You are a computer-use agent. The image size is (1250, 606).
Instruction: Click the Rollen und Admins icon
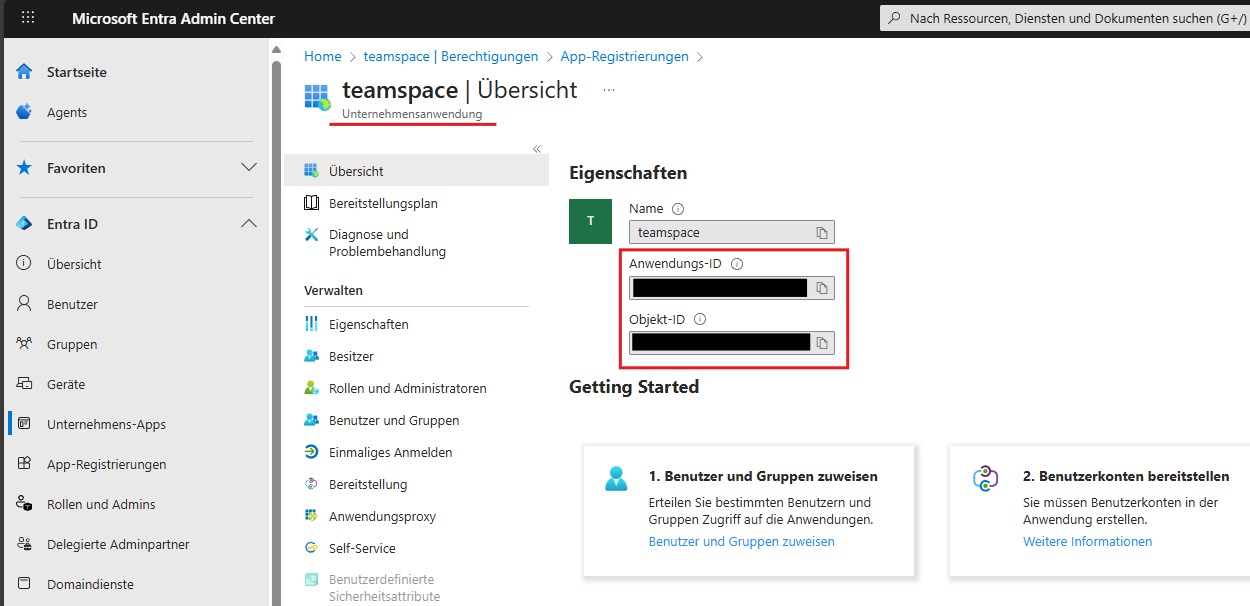tap(24, 504)
